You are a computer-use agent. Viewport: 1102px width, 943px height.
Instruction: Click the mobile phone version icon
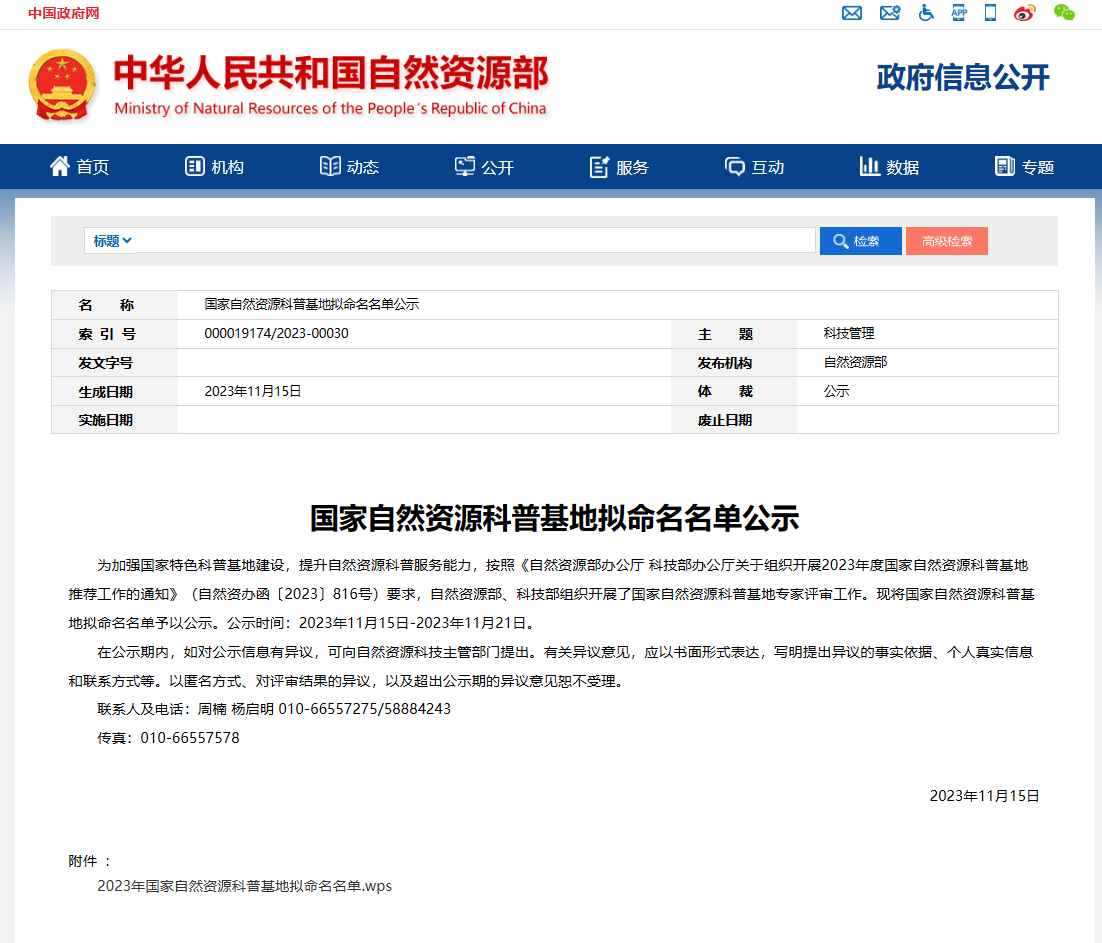click(x=990, y=13)
